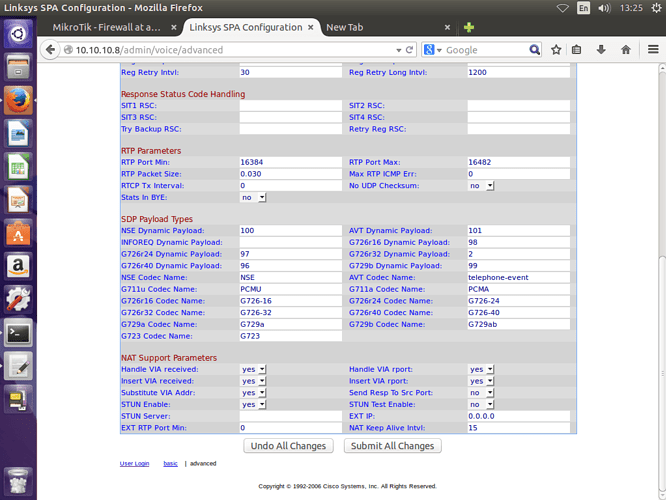
Task: Click the NAT Keep Alive Intvl field
Action: (519, 428)
